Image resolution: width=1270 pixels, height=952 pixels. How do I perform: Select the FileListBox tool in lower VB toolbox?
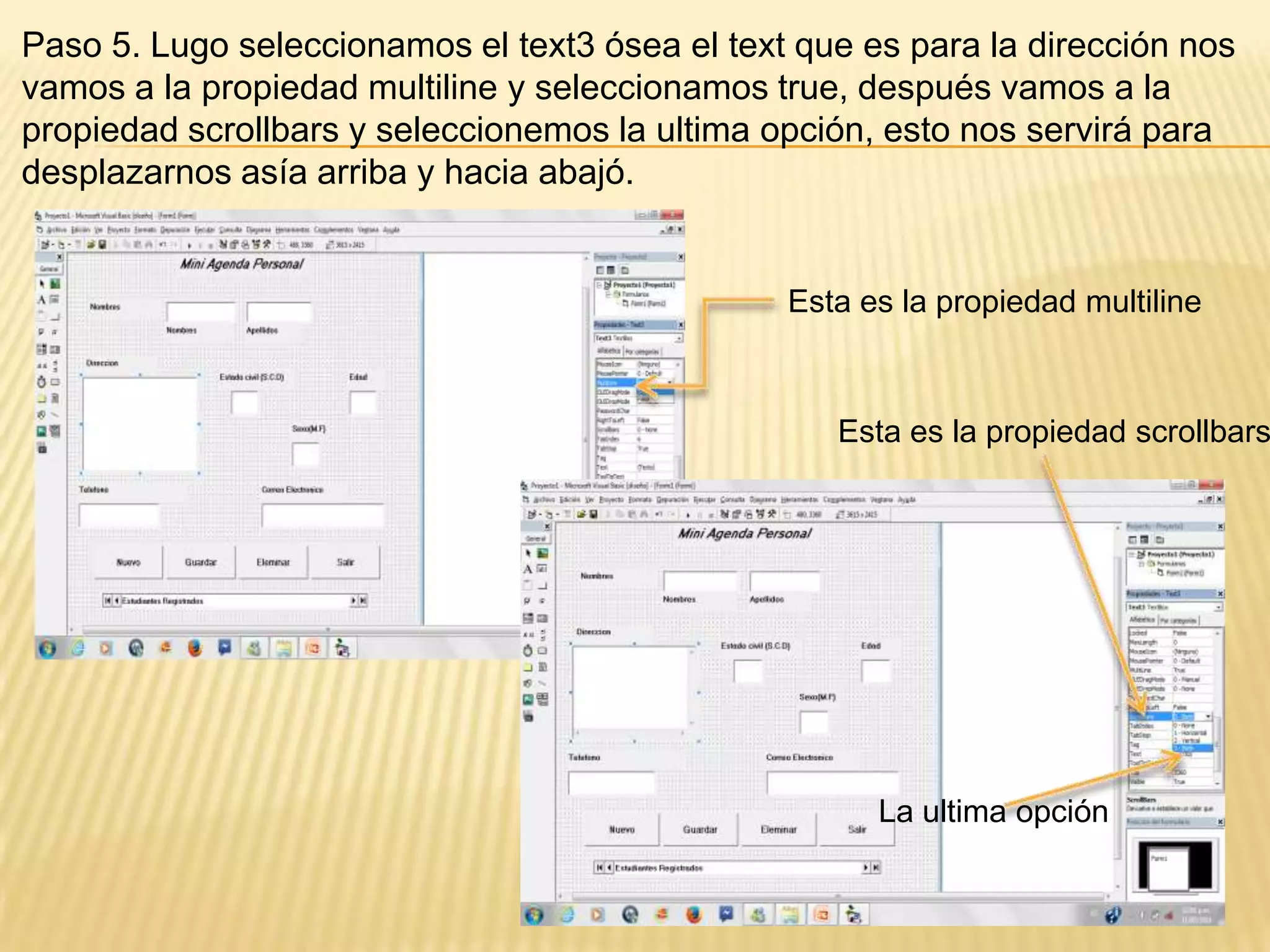(543, 667)
